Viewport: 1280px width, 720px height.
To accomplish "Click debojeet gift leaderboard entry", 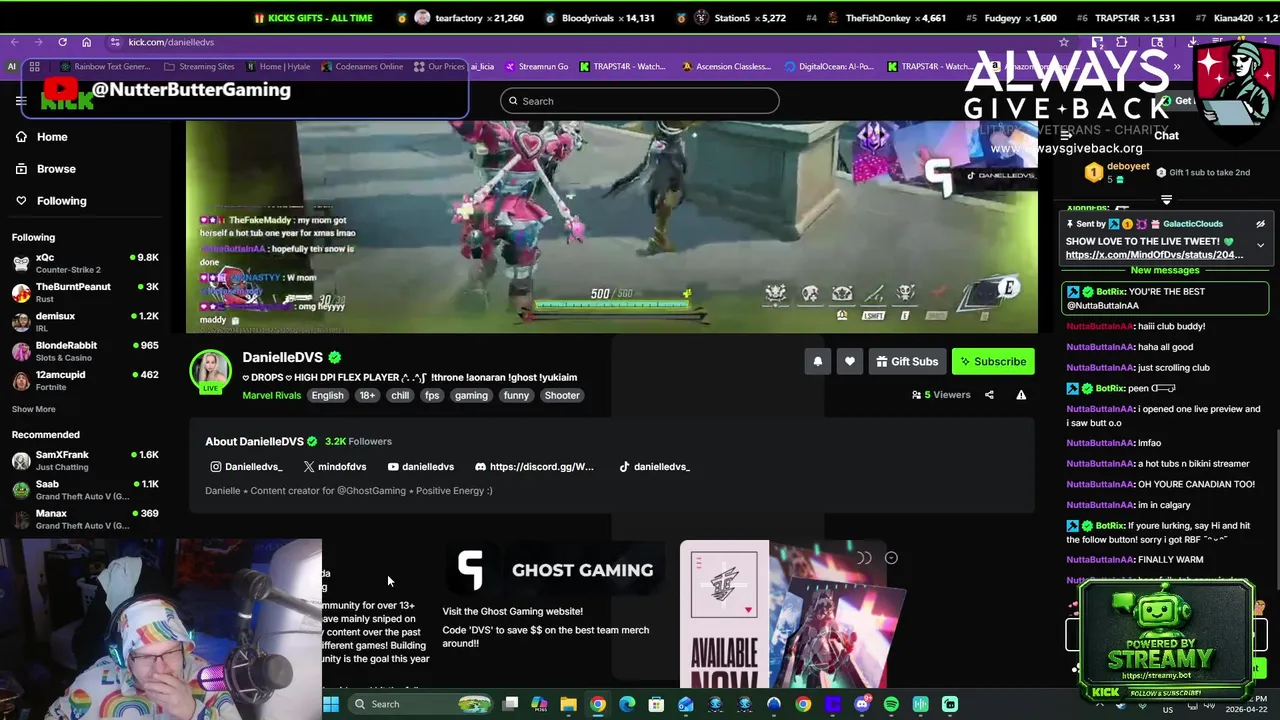I will pos(1118,173).
